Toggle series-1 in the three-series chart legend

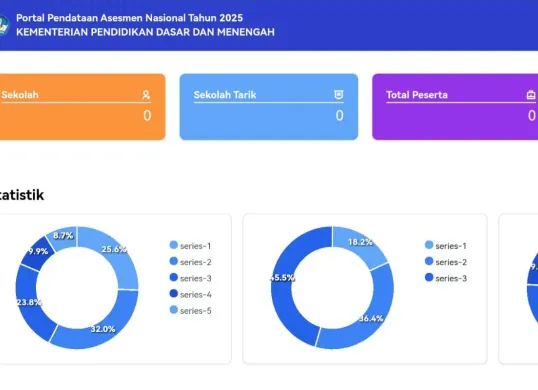click(446, 246)
